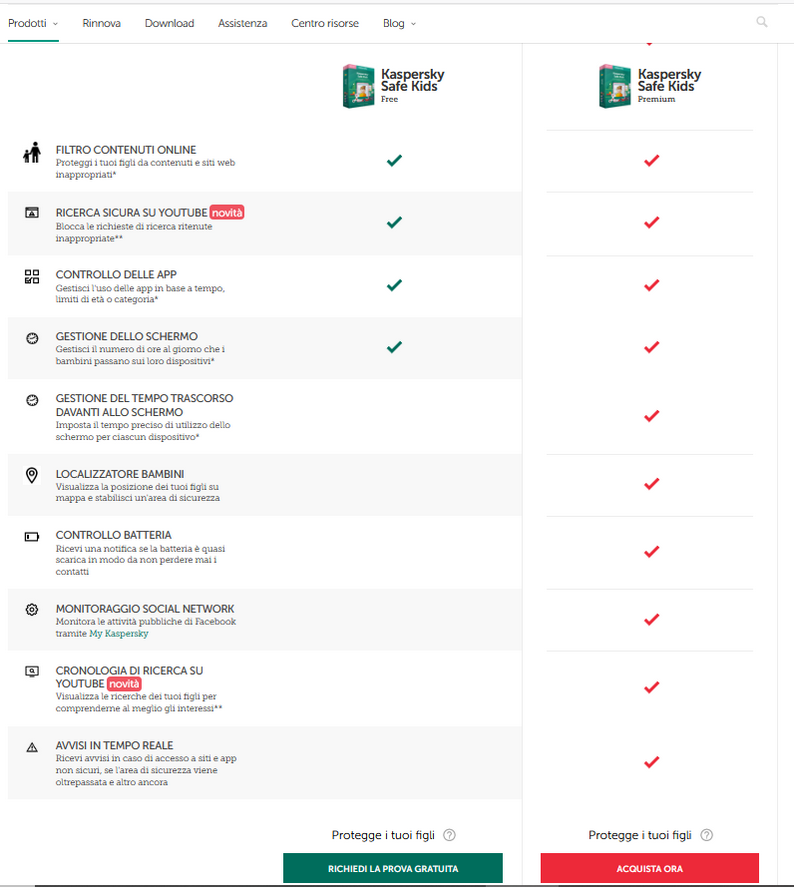Image resolution: width=794 pixels, height=892 pixels.
Task: Click the Localizzatore Bambini map pin icon
Action: point(32,475)
